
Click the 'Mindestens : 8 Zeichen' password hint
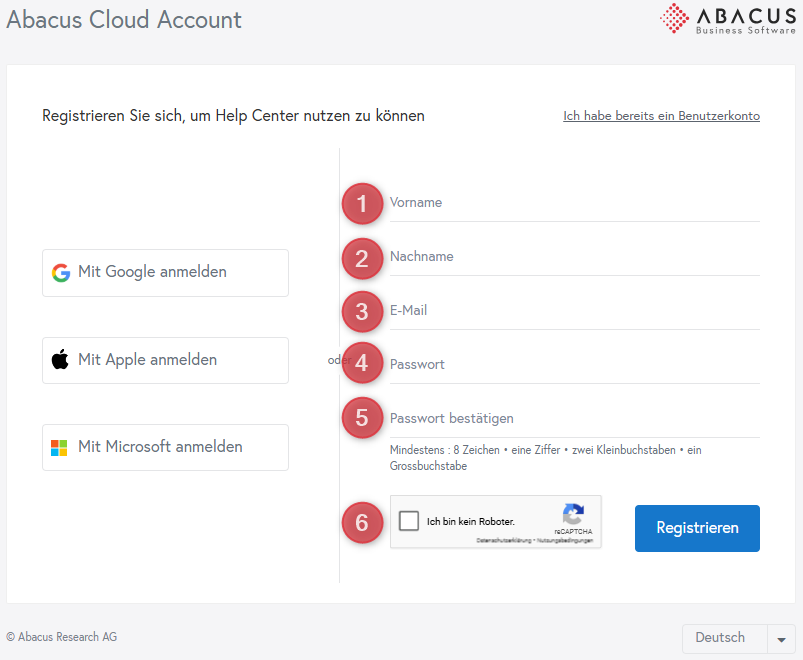pyautogui.click(x=545, y=458)
